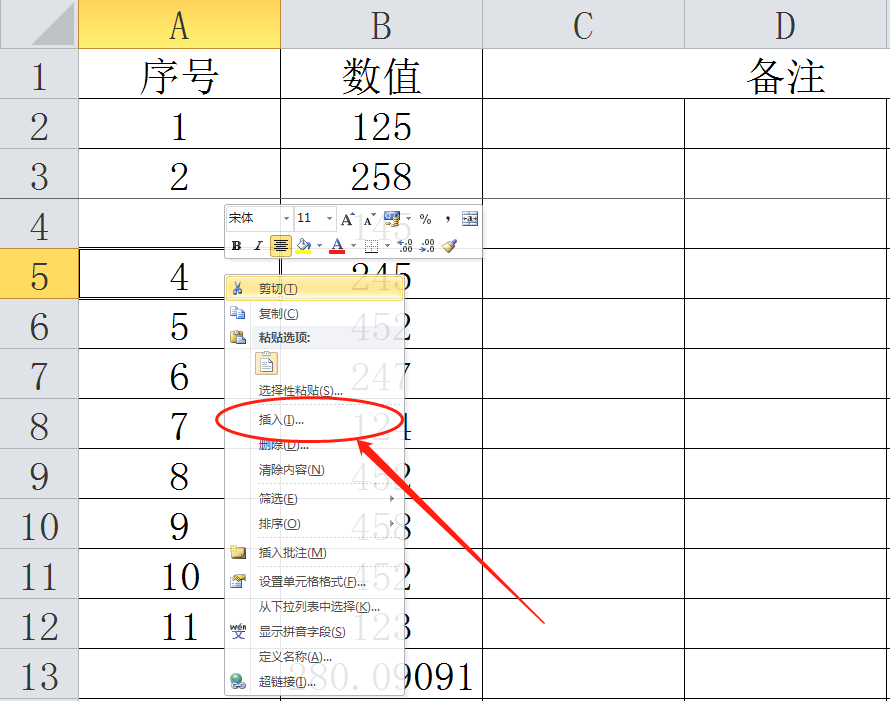890x701 pixels.
Task: Open 选择性粘贴(S) dialog
Action: (x=315, y=391)
